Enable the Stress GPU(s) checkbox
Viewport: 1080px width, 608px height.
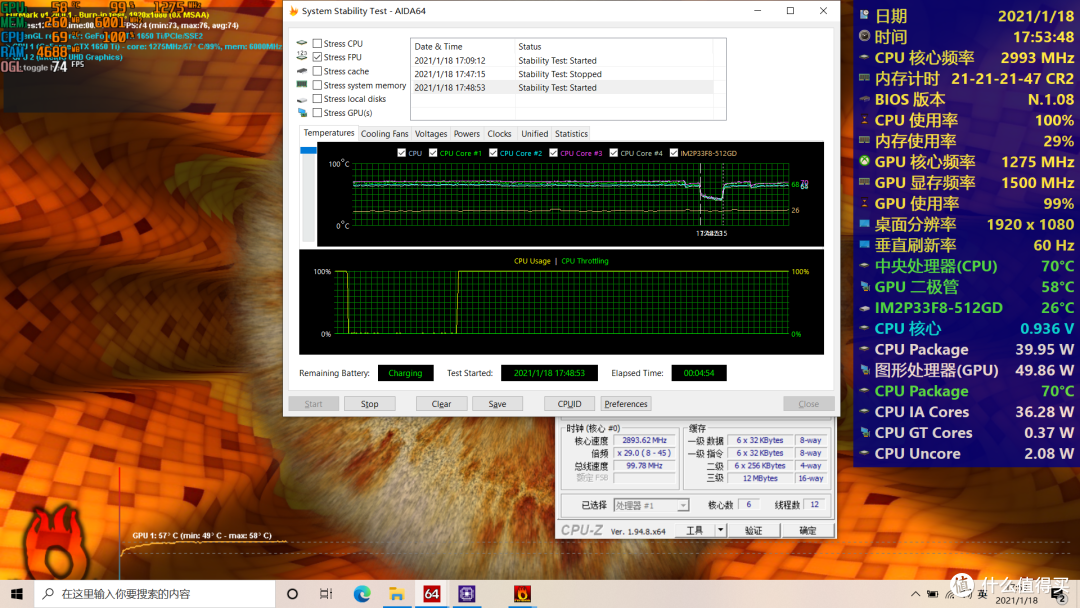(318, 113)
